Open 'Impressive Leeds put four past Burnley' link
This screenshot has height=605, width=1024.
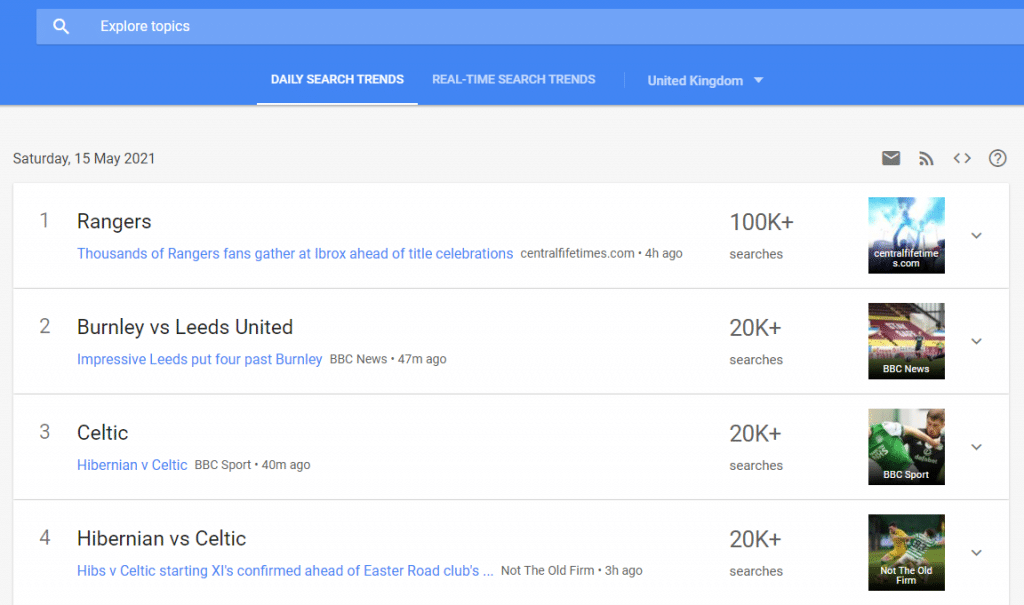click(x=200, y=359)
